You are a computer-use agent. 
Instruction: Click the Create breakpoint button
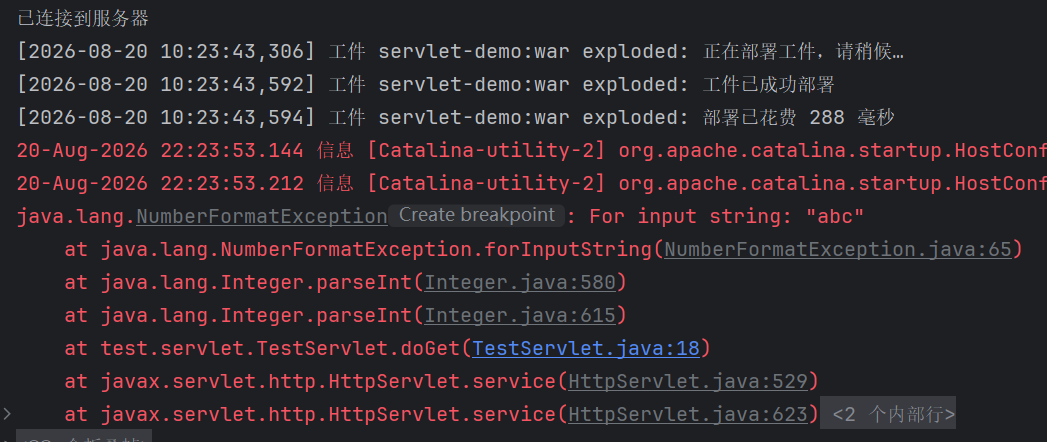[x=477, y=215]
